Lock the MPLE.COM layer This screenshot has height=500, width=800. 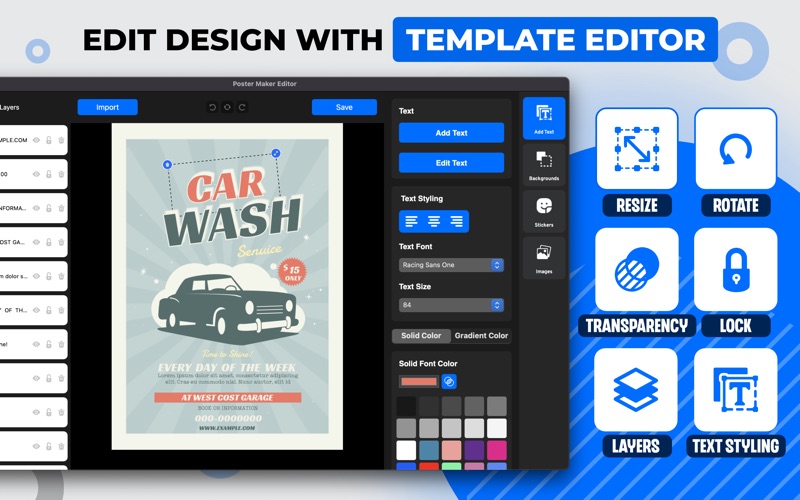tap(49, 140)
